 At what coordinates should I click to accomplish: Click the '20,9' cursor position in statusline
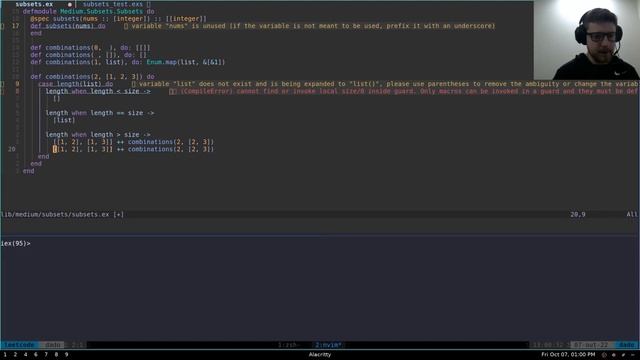(x=578, y=215)
